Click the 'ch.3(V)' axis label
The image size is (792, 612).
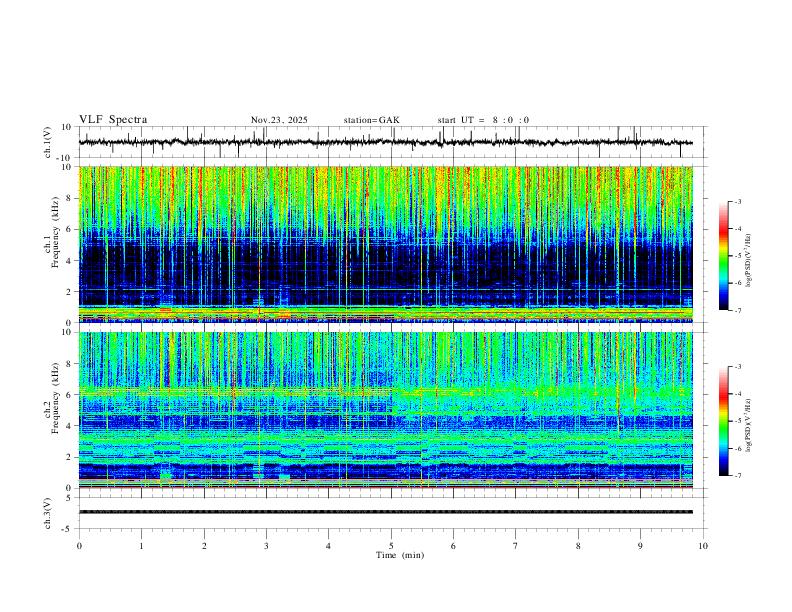(48, 514)
